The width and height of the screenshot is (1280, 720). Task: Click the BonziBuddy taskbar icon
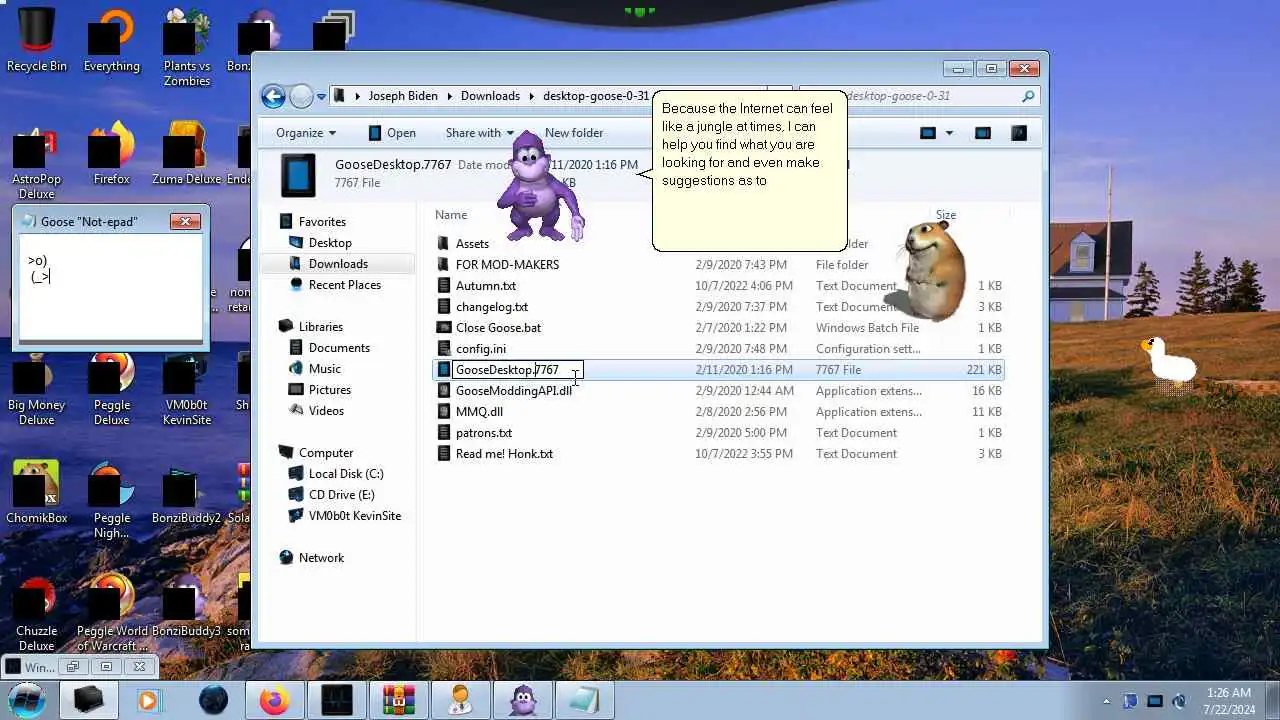pos(523,700)
